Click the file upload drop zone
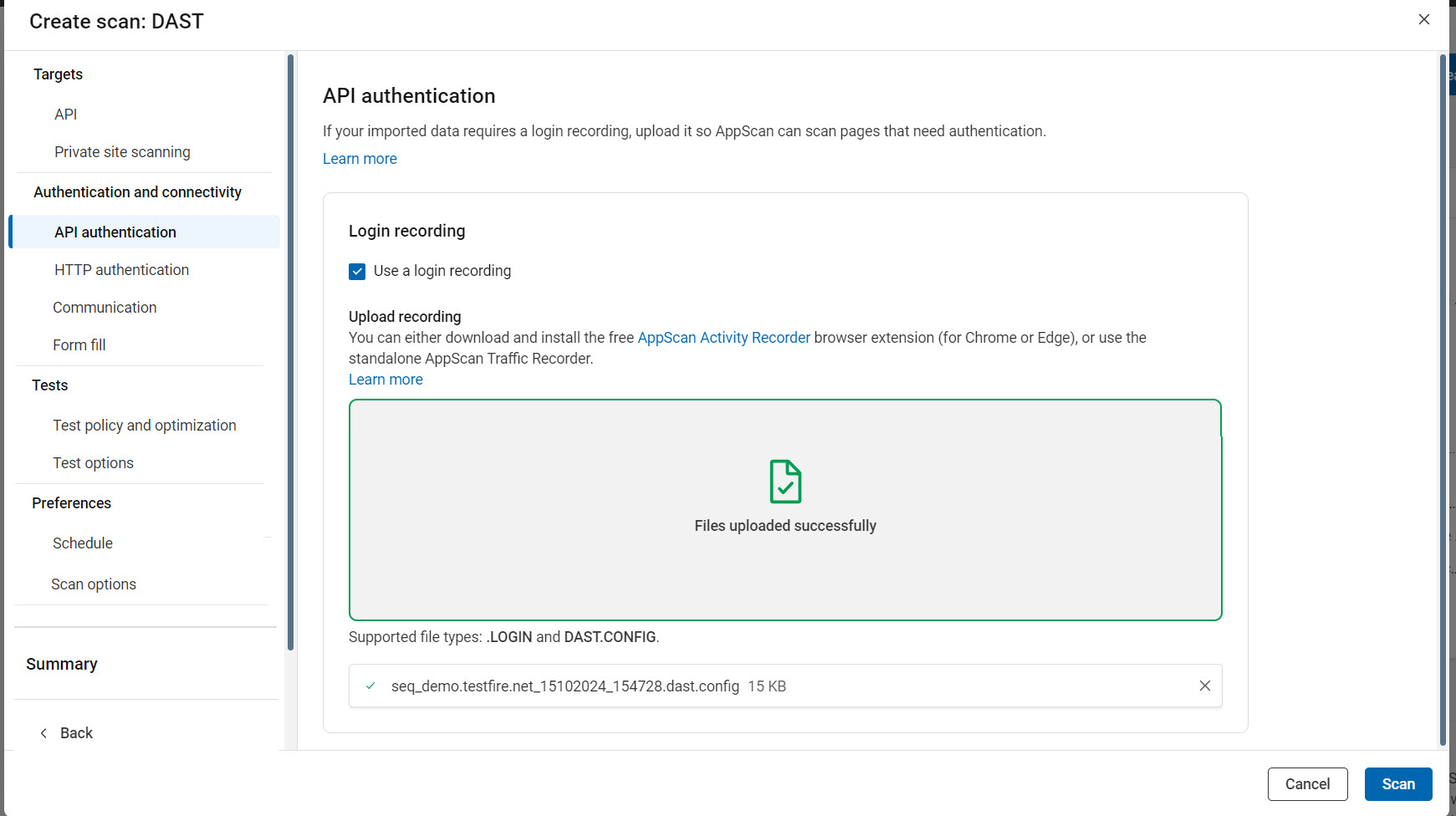The height and width of the screenshot is (816, 1456). click(785, 510)
